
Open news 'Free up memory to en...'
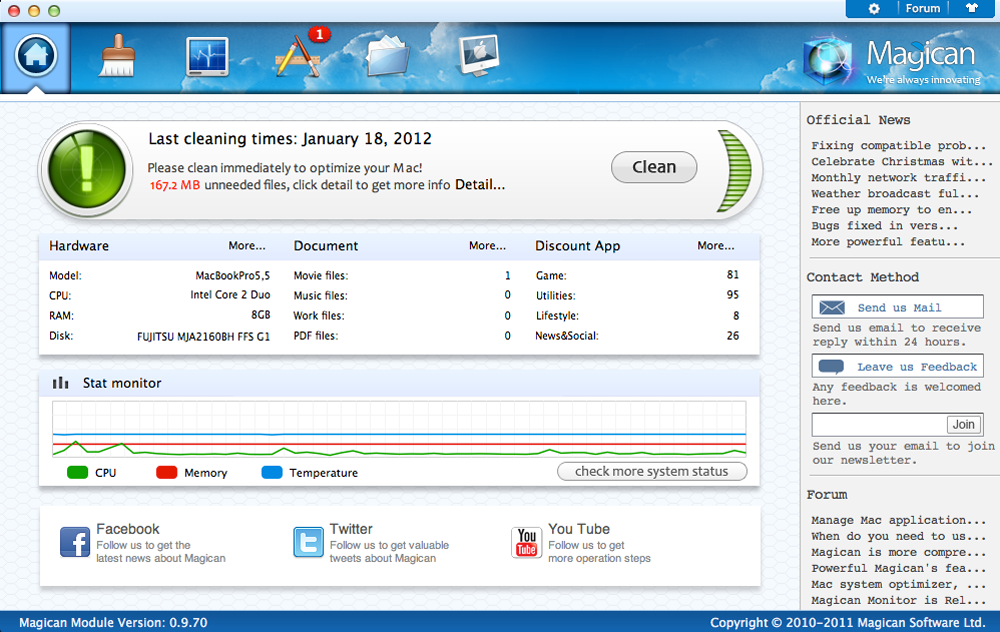coord(891,209)
